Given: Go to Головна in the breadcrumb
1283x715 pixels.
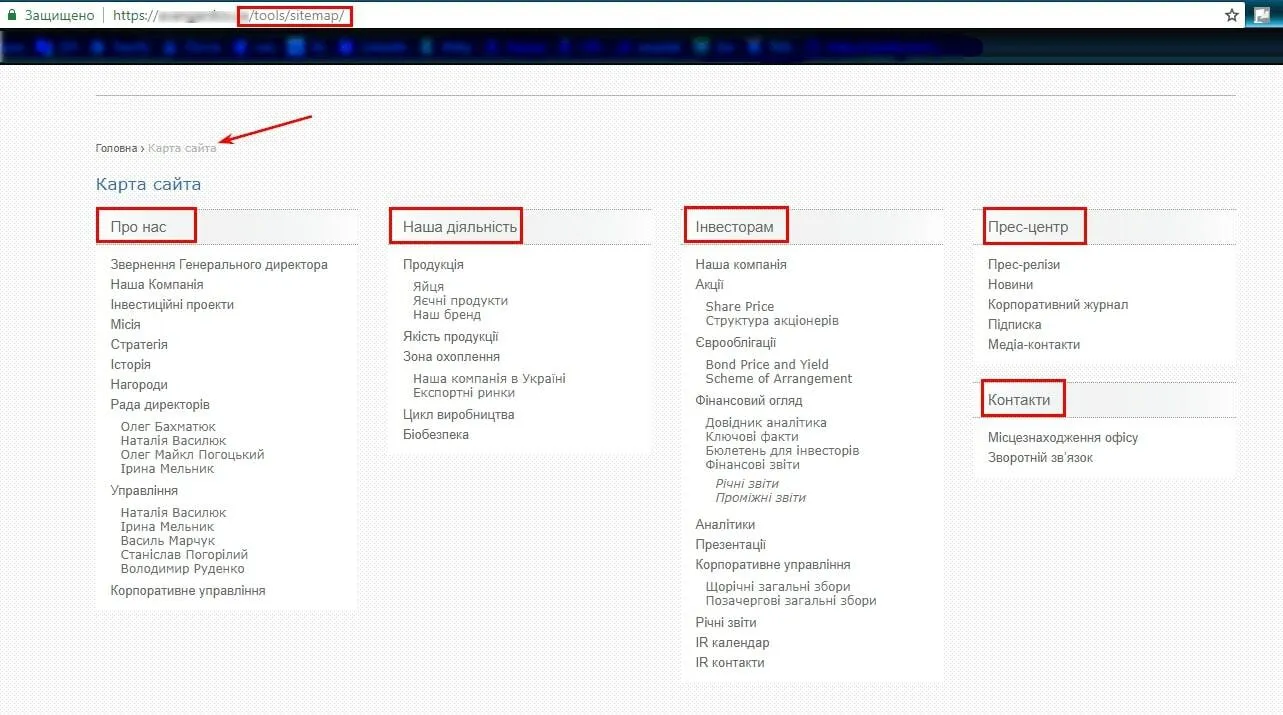Looking at the screenshot, I should (x=116, y=148).
